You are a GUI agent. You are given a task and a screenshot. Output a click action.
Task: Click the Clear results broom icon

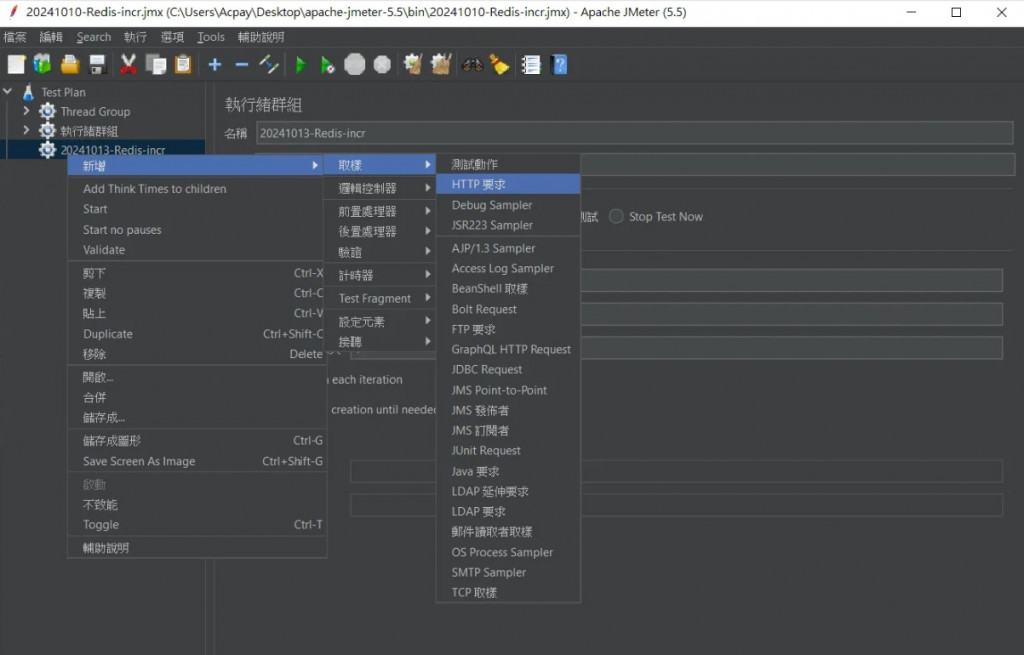pyautogui.click(x=413, y=65)
